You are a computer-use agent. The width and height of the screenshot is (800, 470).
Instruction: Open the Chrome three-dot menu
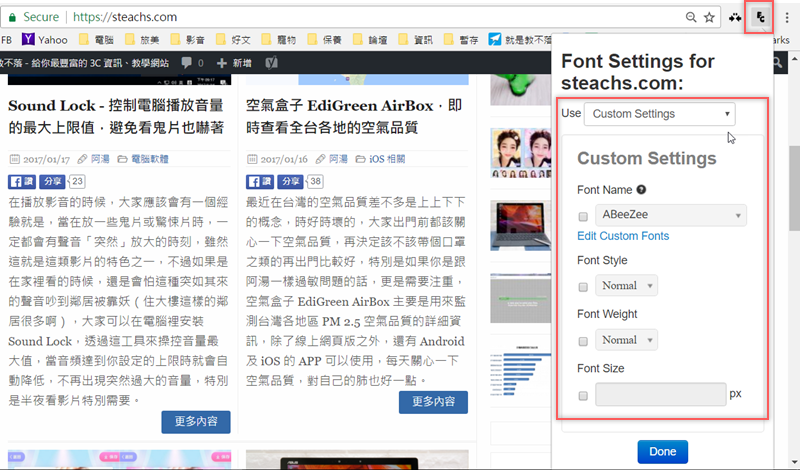point(787,17)
